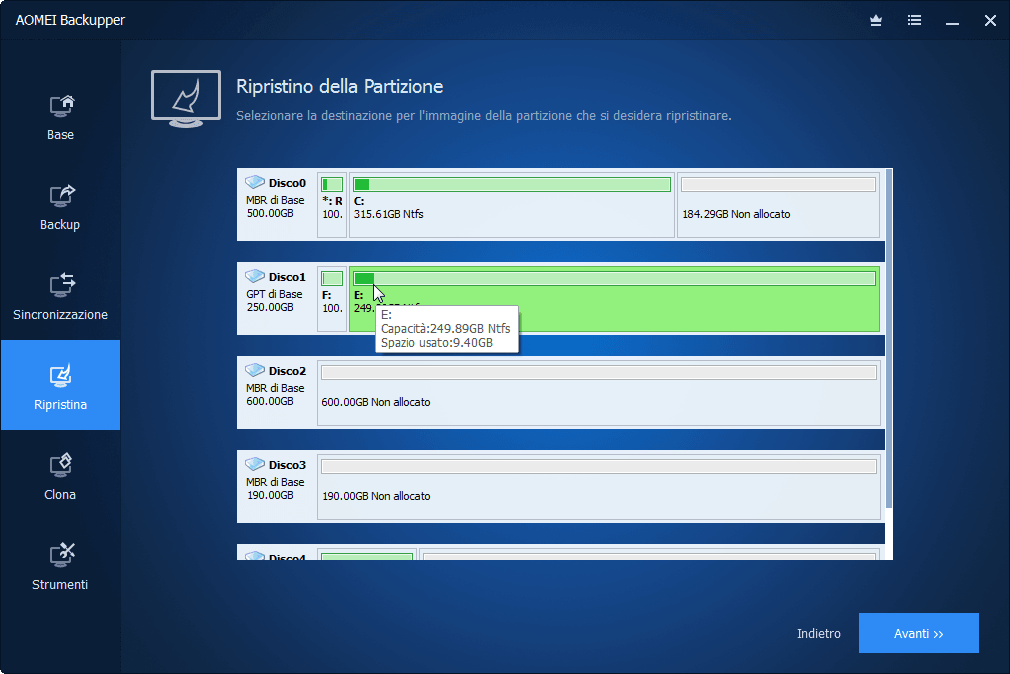Screen dimensions: 1010x674
Task: Select the 600.00GB Non allocato space on Disco2
Action: [x=598, y=393]
